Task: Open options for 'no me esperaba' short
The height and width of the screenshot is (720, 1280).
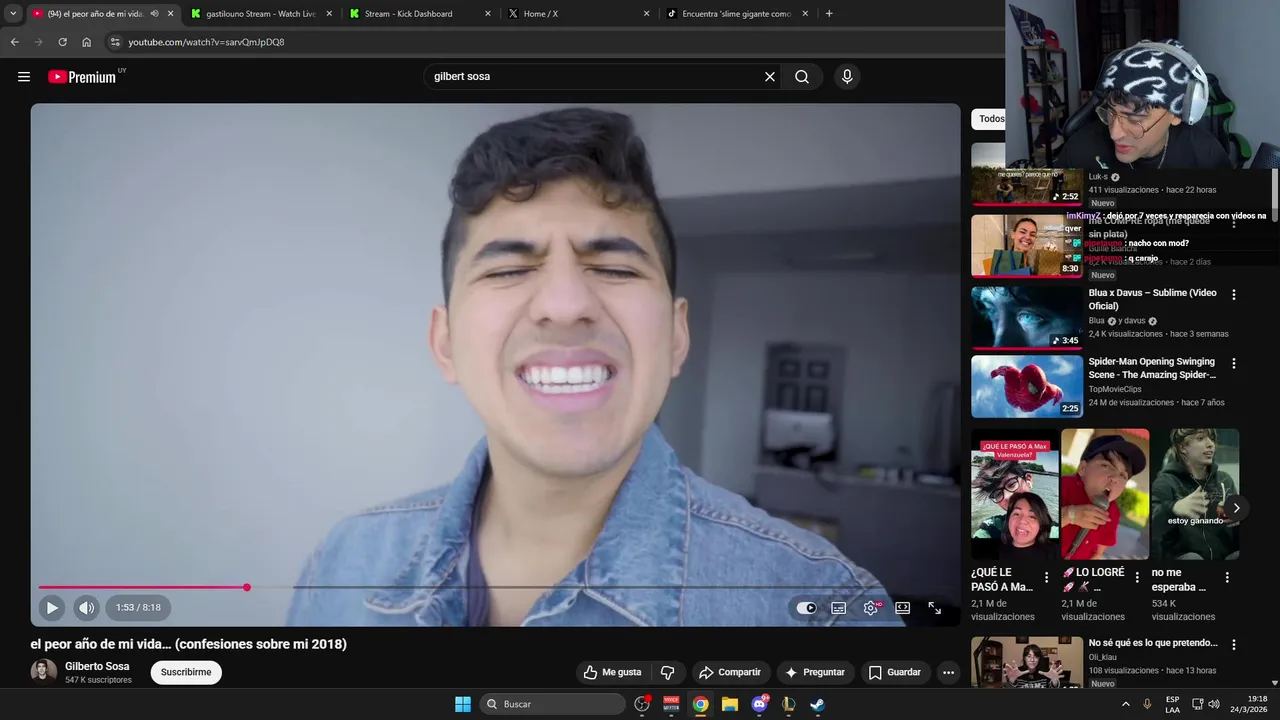Action: click(x=1227, y=577)
